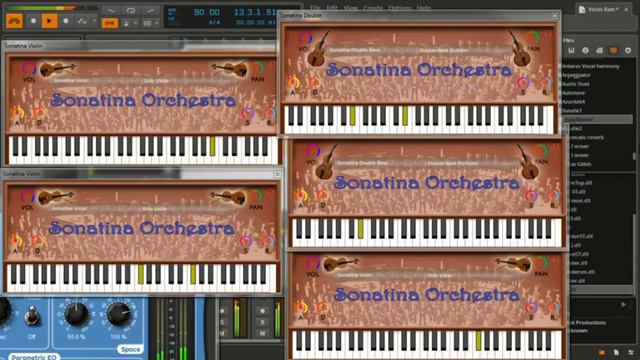Open the File menu

coord(315,7)
